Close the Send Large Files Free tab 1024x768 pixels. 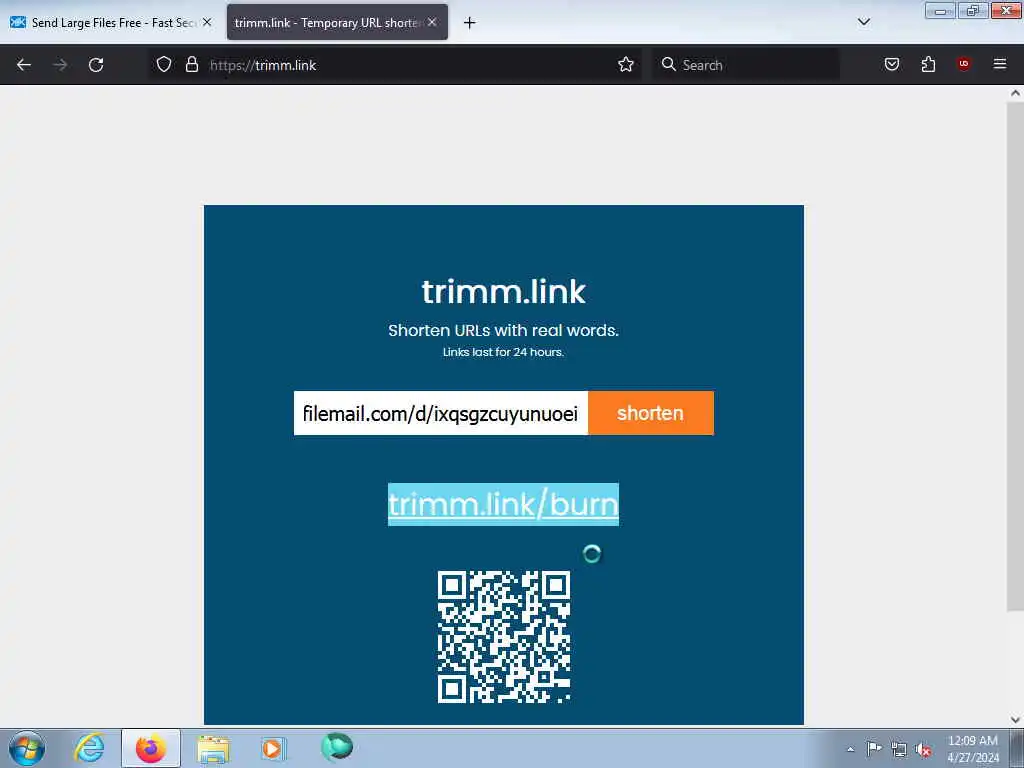207,22
